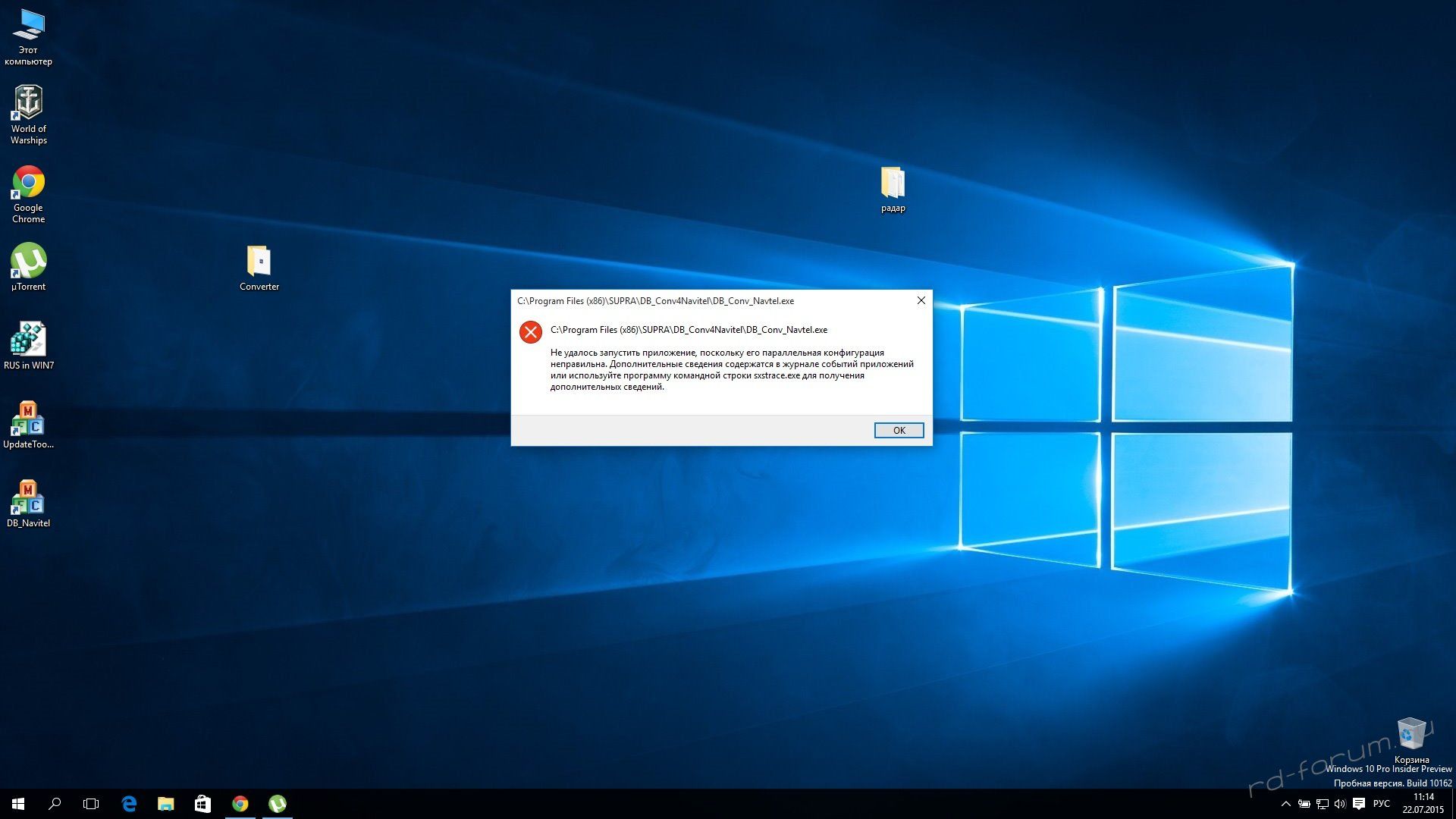
Task: Open Action Center notifications icon
Action: (x=1359, y=804)
